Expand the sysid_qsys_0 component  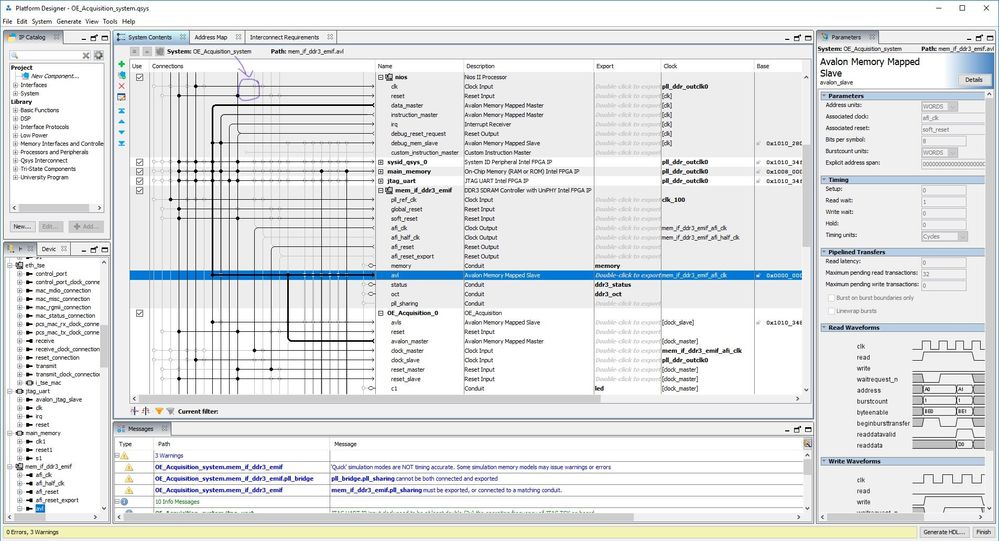(x=380, y=162)
